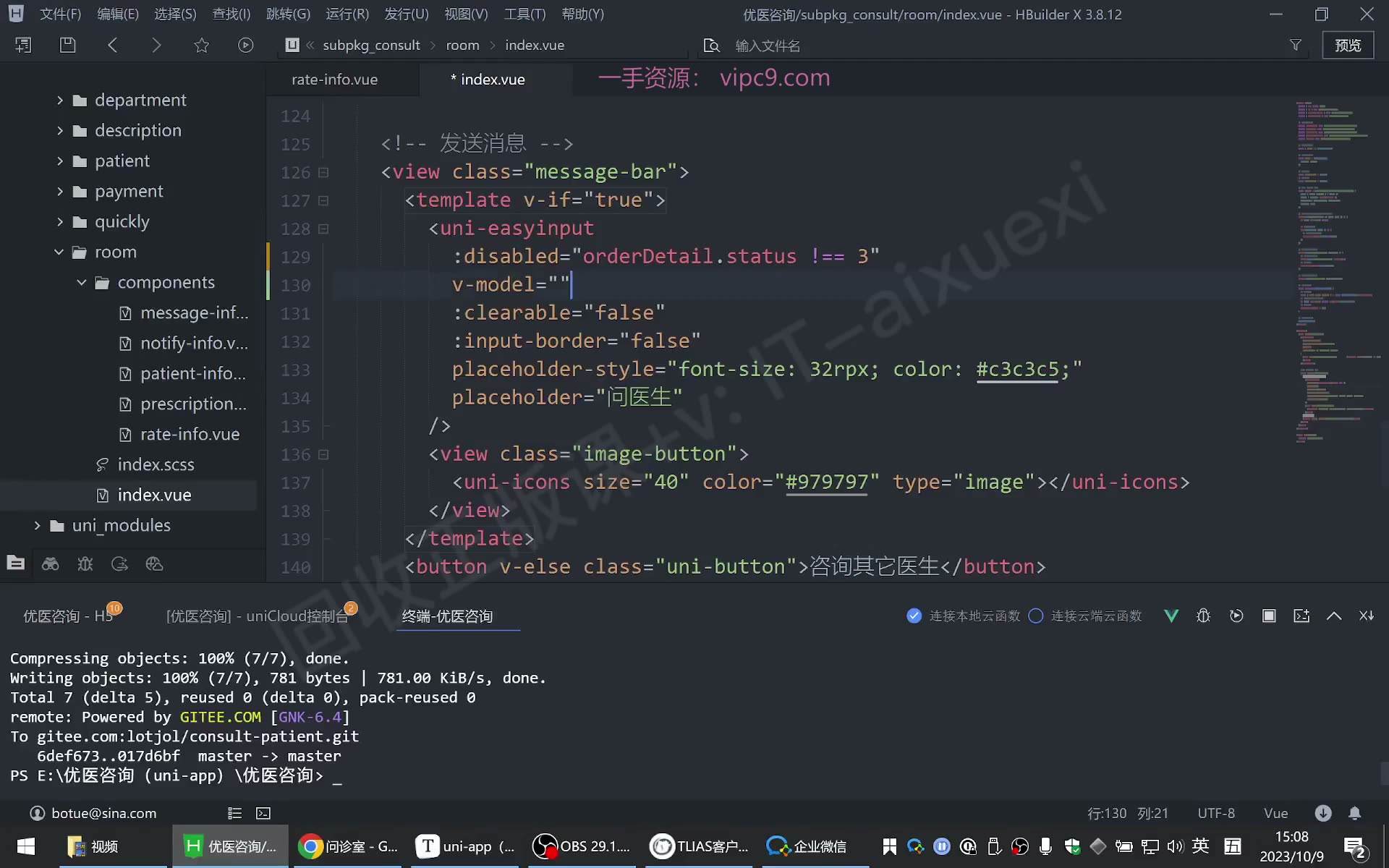Collapse the components folder
This screenshot has width=1389, height=868.
[x=82, y=282]
